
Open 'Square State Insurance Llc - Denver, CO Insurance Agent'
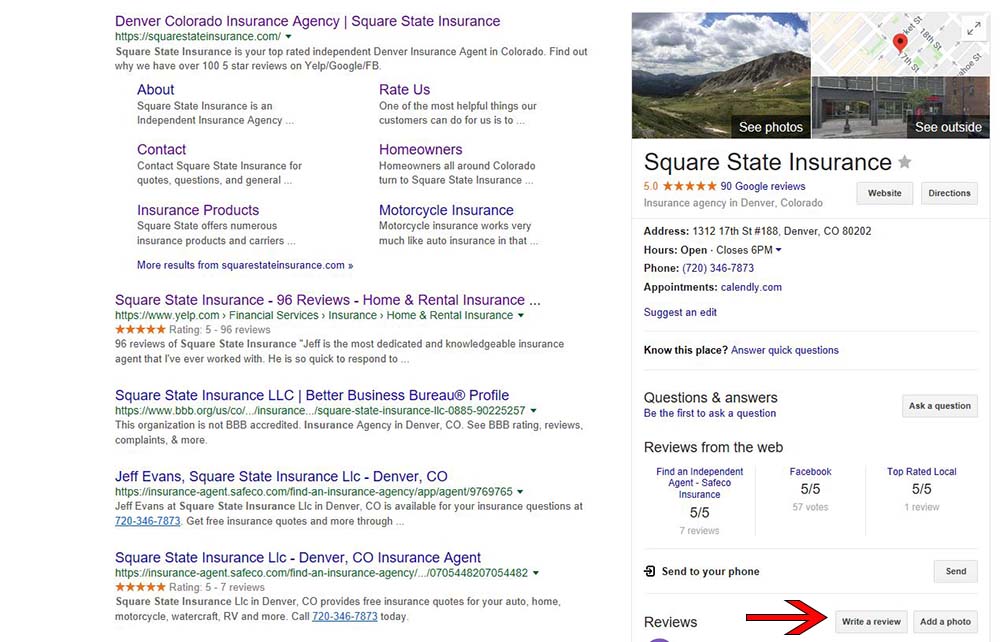[298, 558]
